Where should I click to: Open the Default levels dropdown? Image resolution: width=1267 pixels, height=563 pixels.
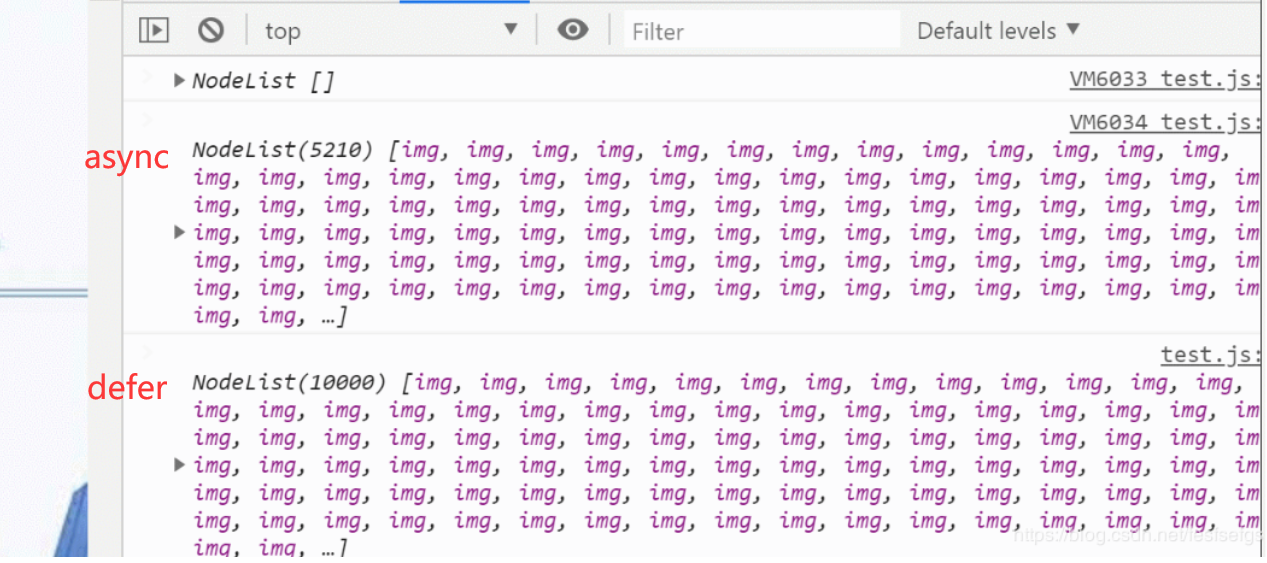pyautogui.click(x=998, y=30)
